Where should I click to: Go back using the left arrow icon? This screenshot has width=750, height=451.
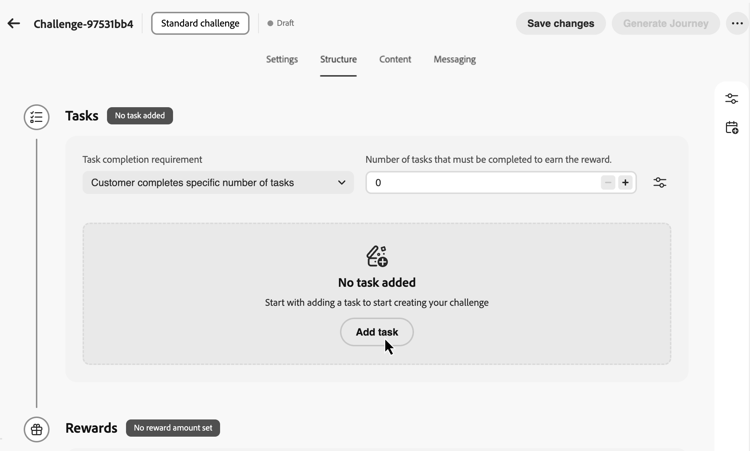[14, 23]
